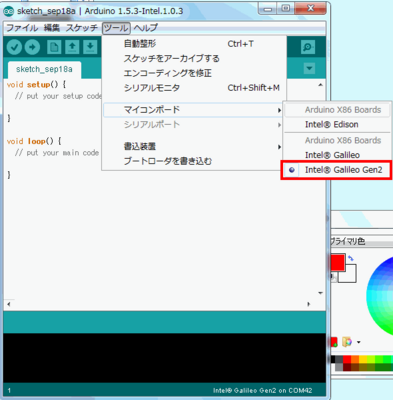The width and height of the screenshot is (393, 400).
Task: Open the Serial Monitor magnifier icon
Action: (308, 47)
